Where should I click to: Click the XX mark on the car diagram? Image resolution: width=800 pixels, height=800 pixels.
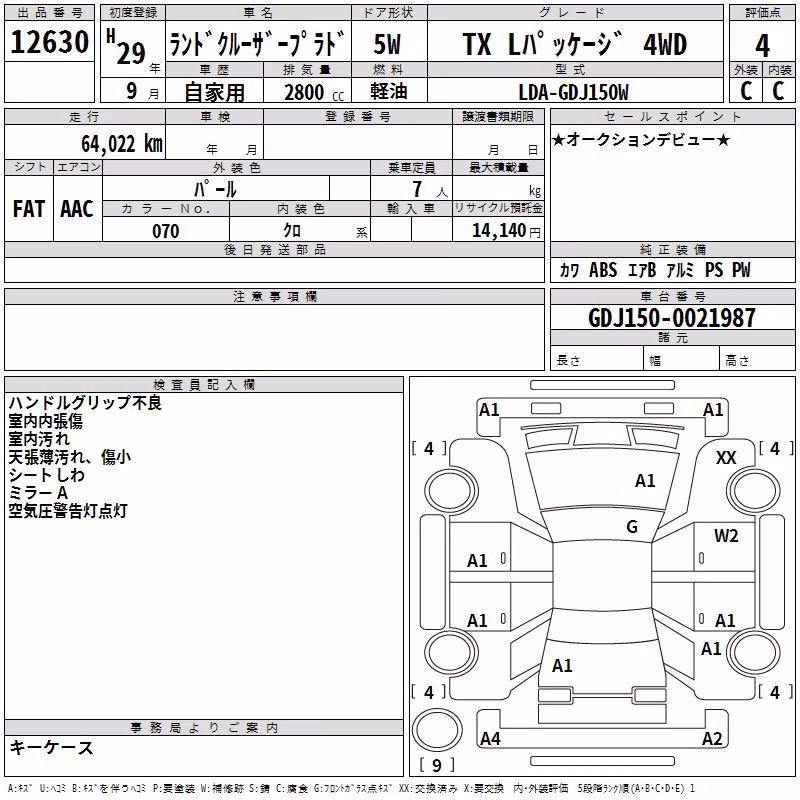726,458
